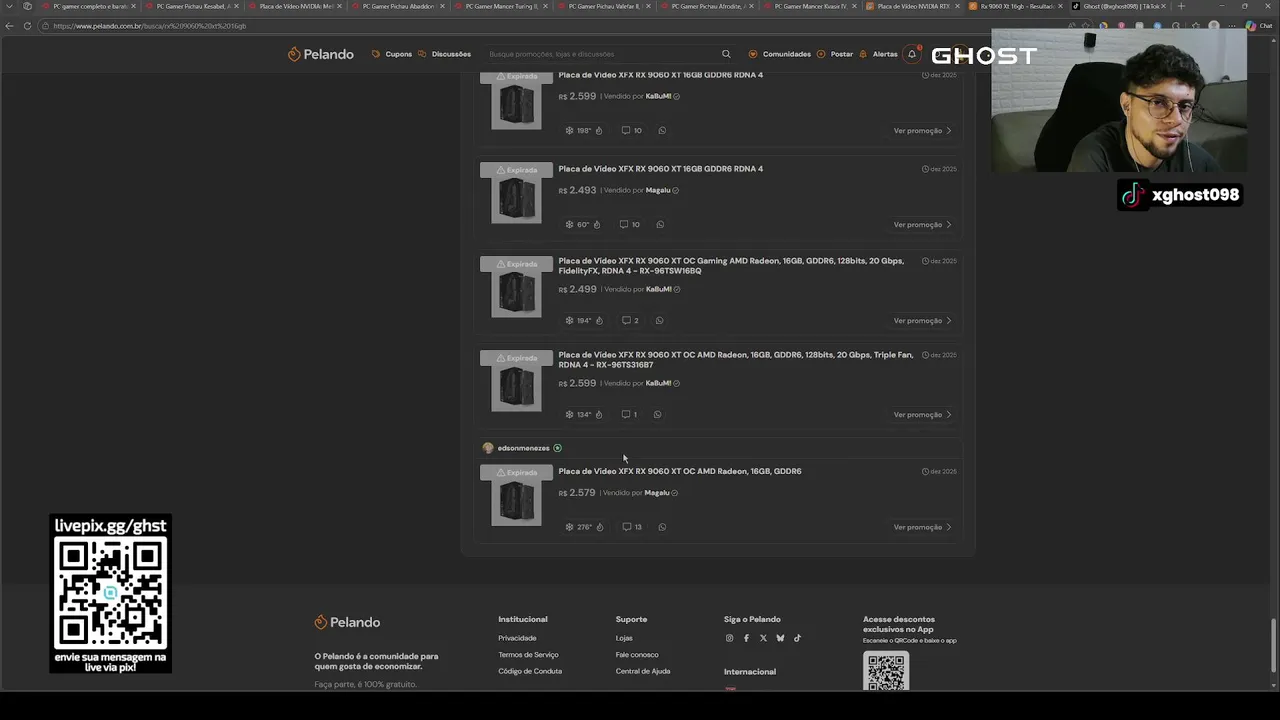Viewport: 1280px width, 720px height.
Task: Open Ver promoção for the R$ 2.493 deal
Action: [922, 224]
